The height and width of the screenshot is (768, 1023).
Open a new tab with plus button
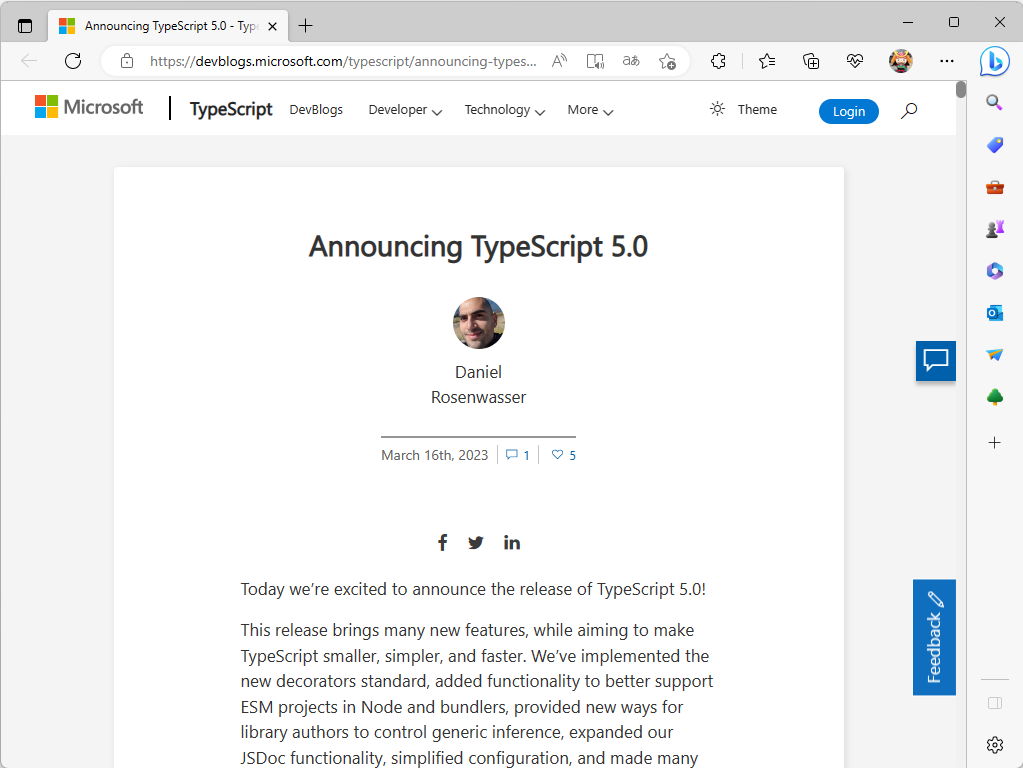click(x=305, y=26)
